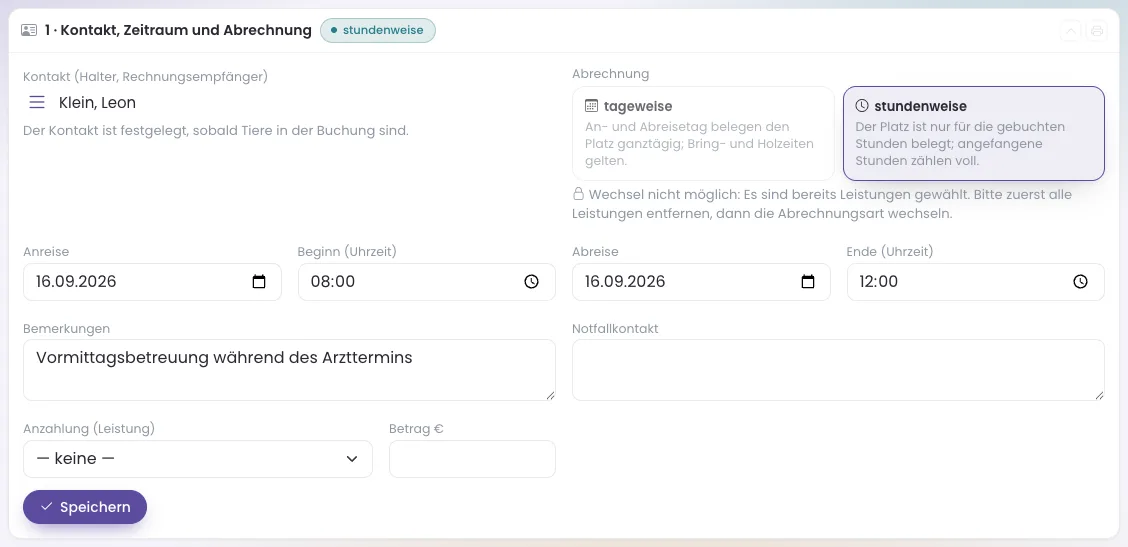
Task: Click the Bemerkungen label
Action: tap(66, 329)
